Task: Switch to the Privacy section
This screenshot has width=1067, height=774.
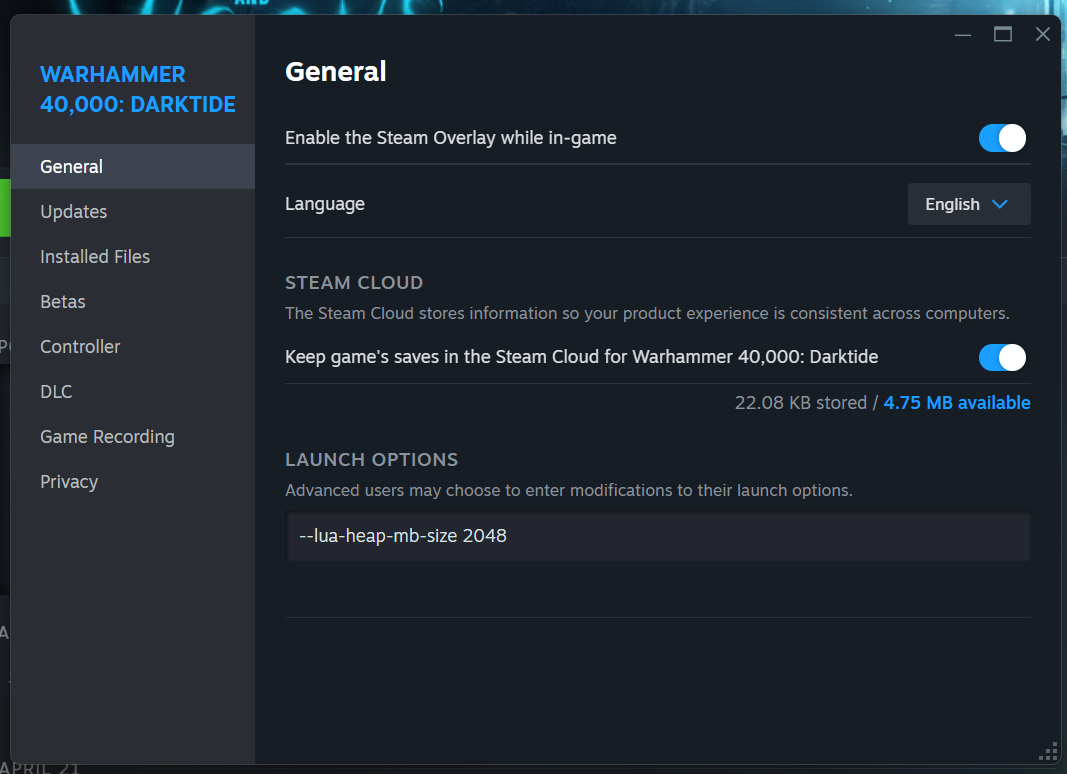Action: point(69,482)
